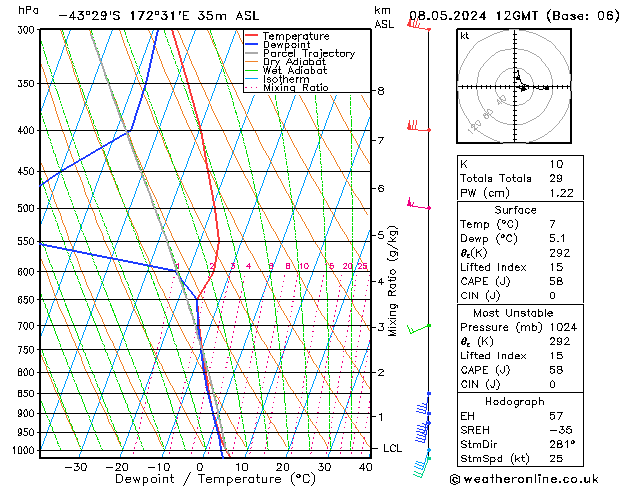Click the Parcel Trajectory legend label
Image resolution: width=629 pixels, height=486 pixels.
point(309,53)
